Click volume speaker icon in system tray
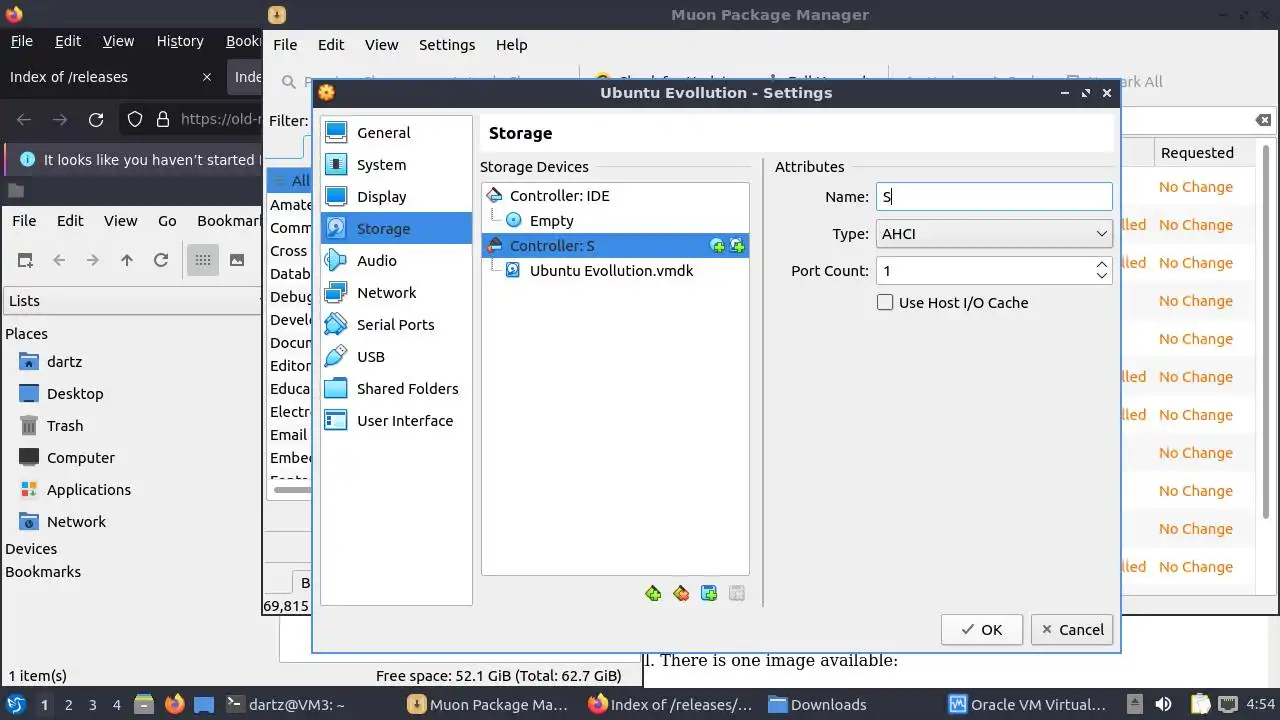This screenshot has width=1280, height=720. tap(1163, 705)
